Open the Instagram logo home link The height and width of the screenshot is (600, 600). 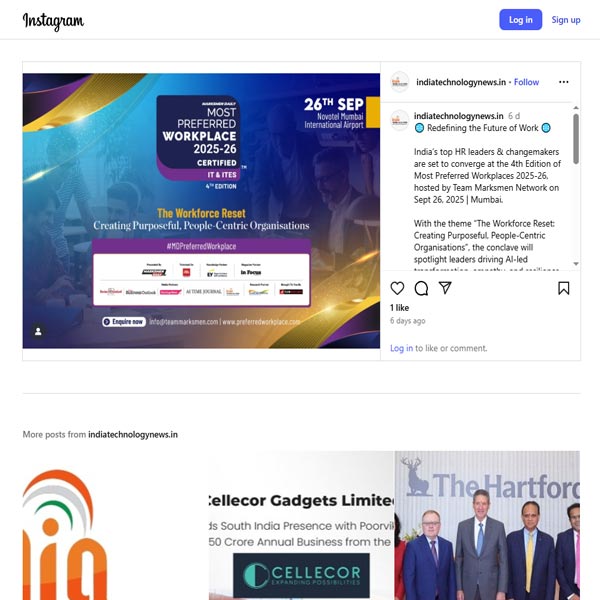[53, 21]
